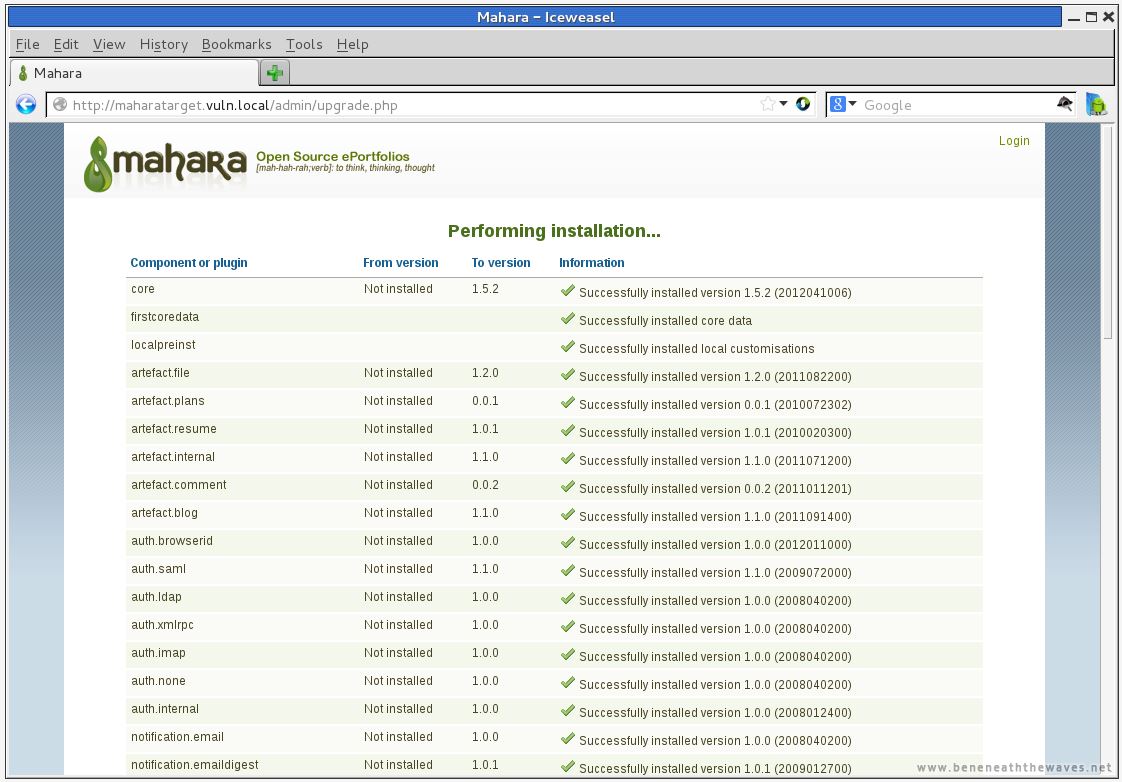Bookmark this page with the star icon

(x=768, y=104)
